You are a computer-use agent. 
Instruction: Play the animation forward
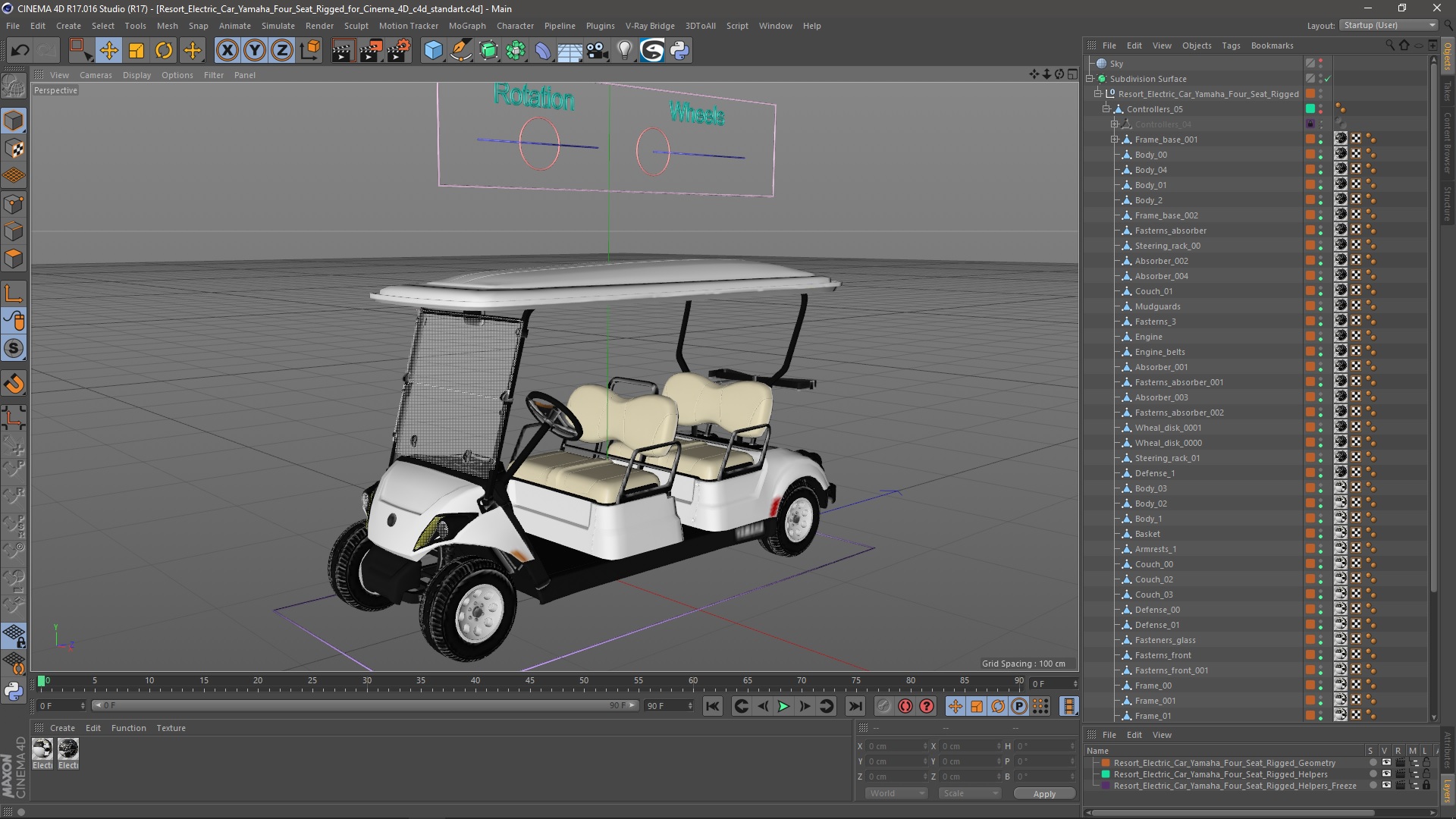click(x=783, y=706)
